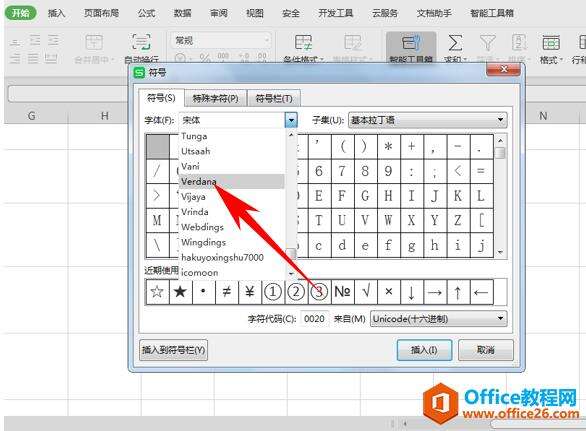Choose the right arrow recent symbol
Image resolution: width=586 pixels, height=431 pixels.
pos(435,291)
